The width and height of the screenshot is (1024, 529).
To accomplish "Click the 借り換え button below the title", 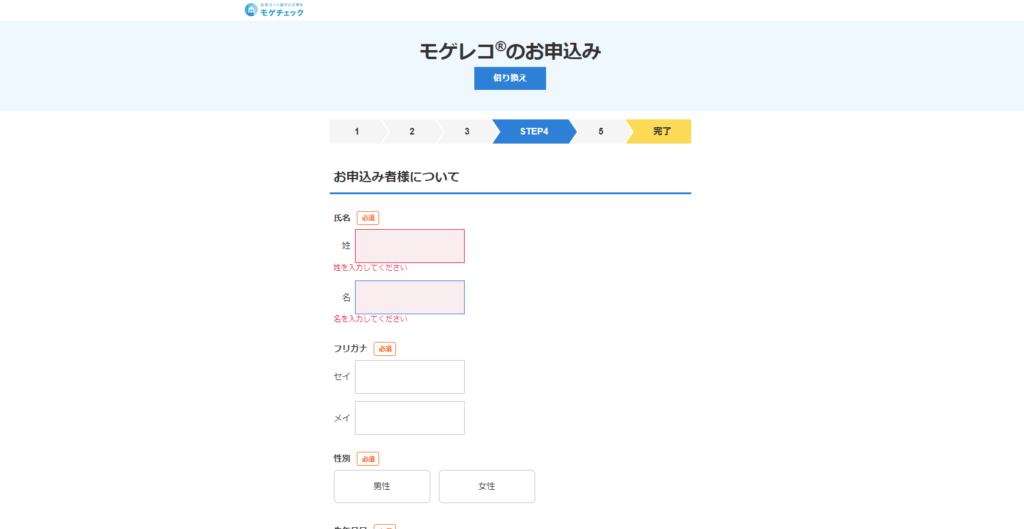I will (x=509, y=78).
